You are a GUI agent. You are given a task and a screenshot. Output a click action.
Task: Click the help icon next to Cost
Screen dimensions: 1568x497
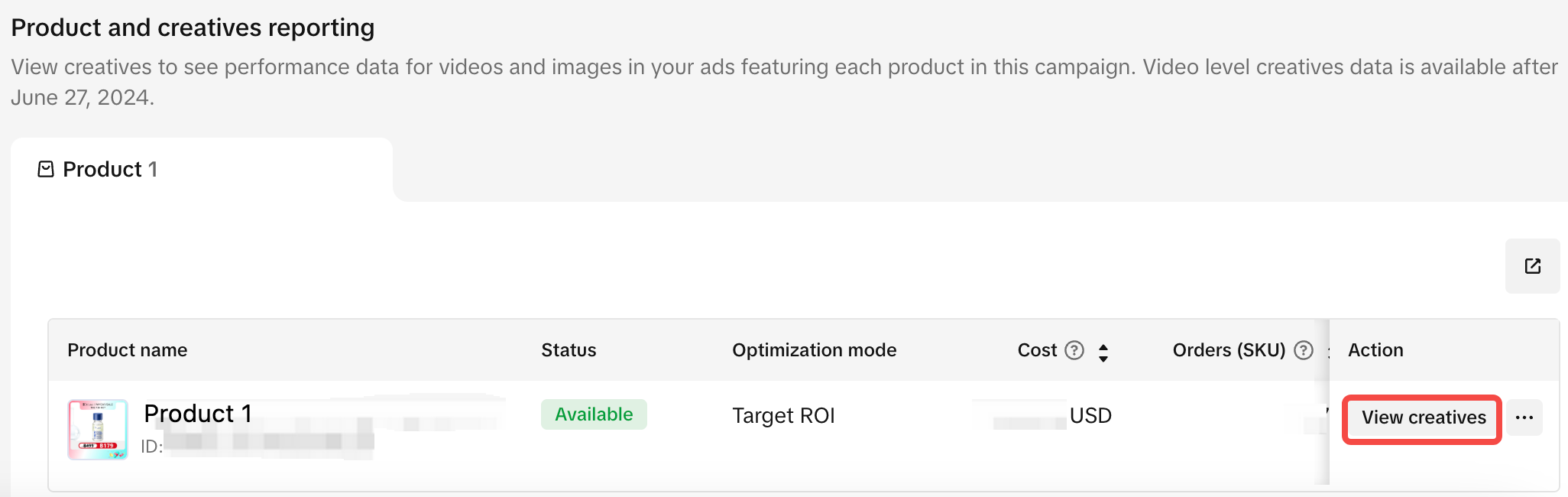pos(1074,350)
